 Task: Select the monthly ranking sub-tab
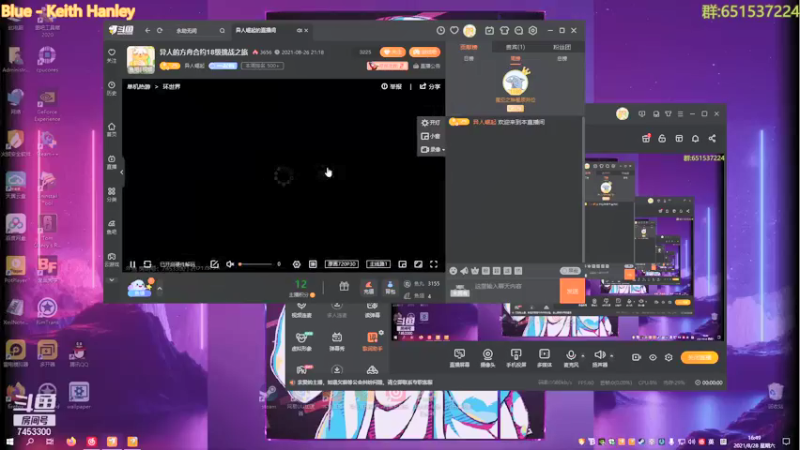(562, 59)
